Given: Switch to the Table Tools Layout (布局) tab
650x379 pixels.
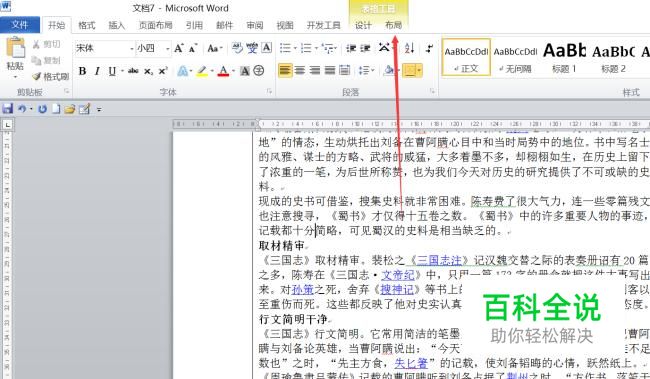Looking at the screenshot, I should click(x=393, y=25).
